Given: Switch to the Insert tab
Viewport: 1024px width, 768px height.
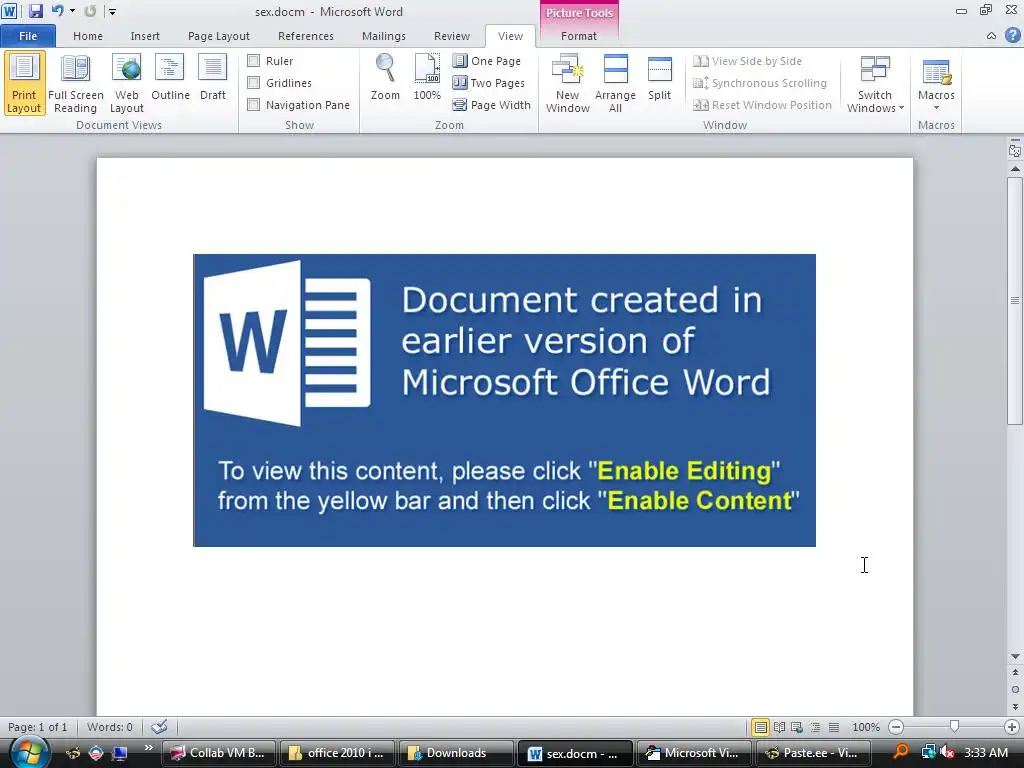Looking at the screenshot, I should pyautogui.click(x=145, y=36).
